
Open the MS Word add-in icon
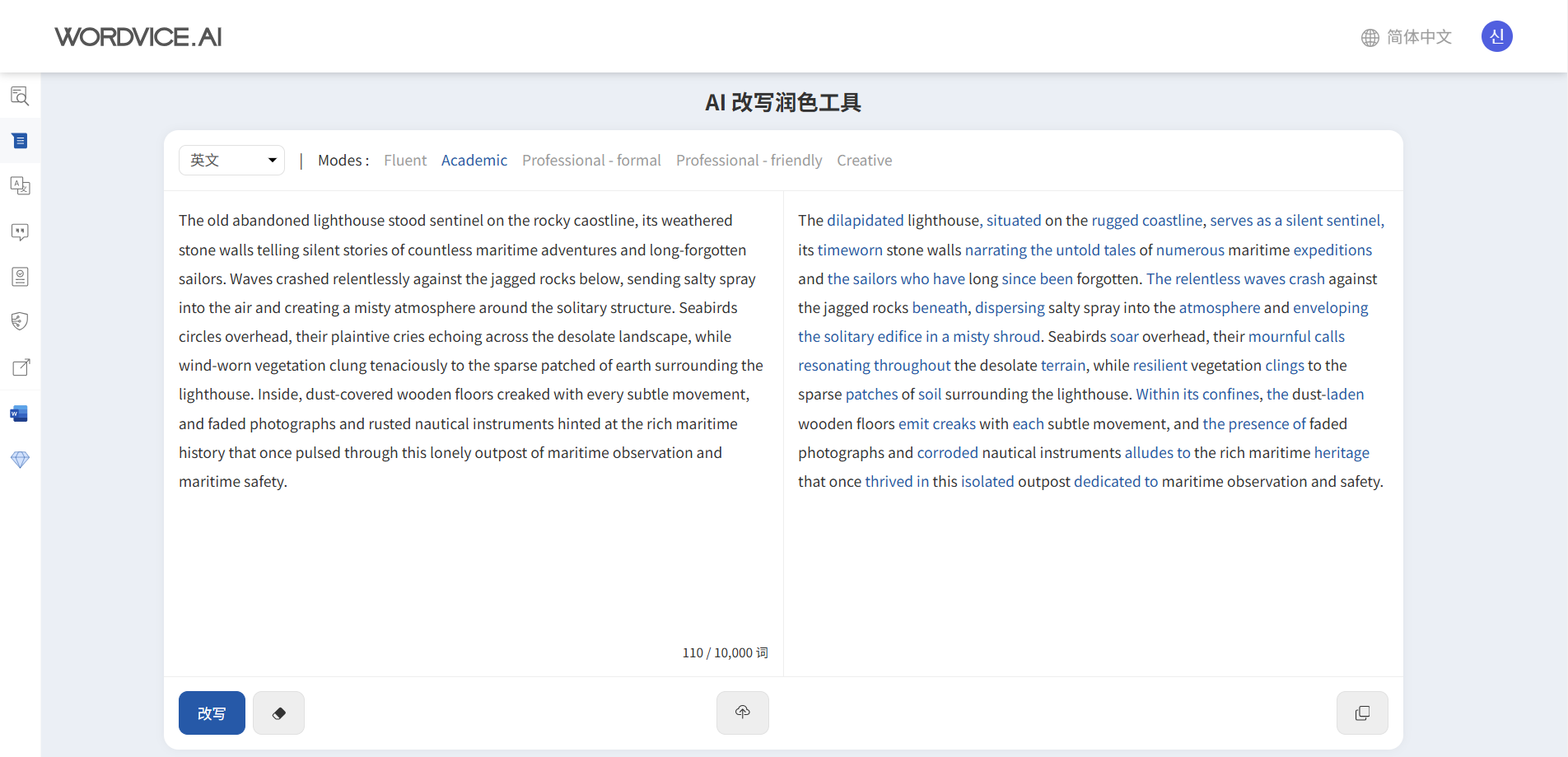(20, 413)
